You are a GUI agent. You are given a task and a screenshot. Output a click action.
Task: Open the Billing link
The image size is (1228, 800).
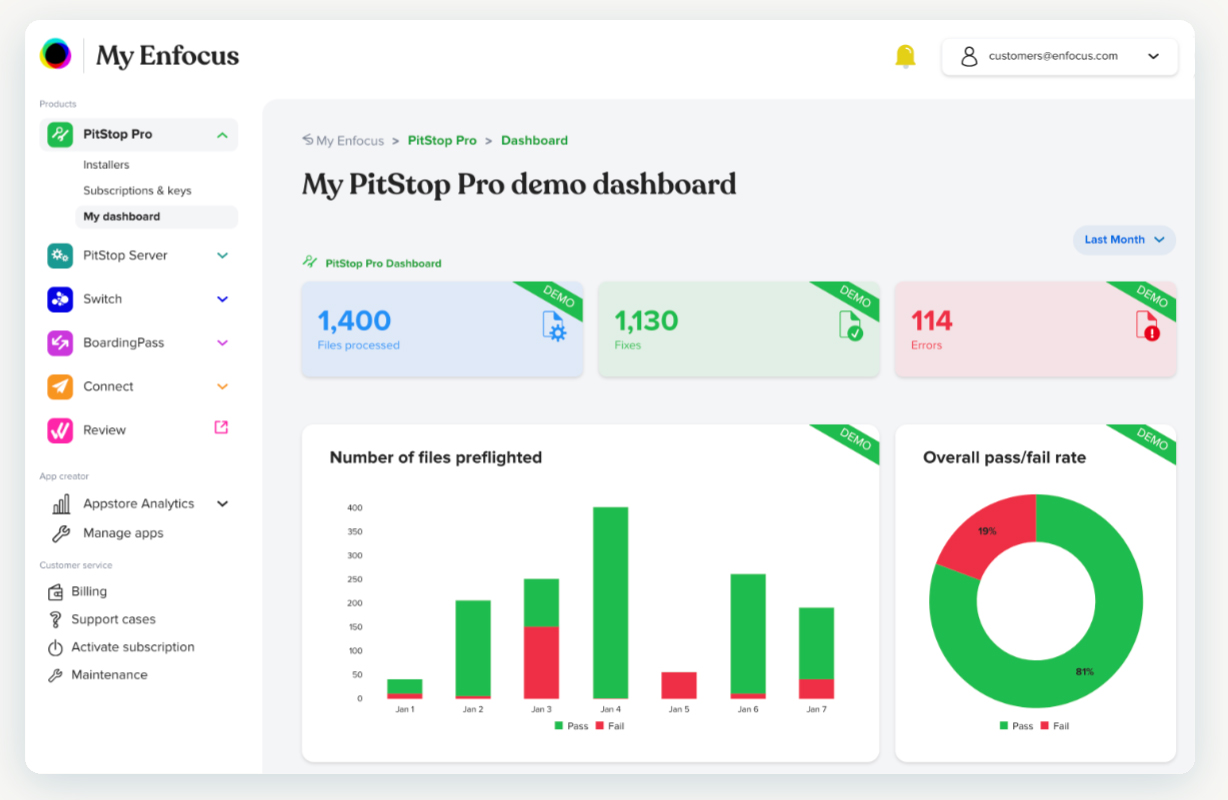89,592
